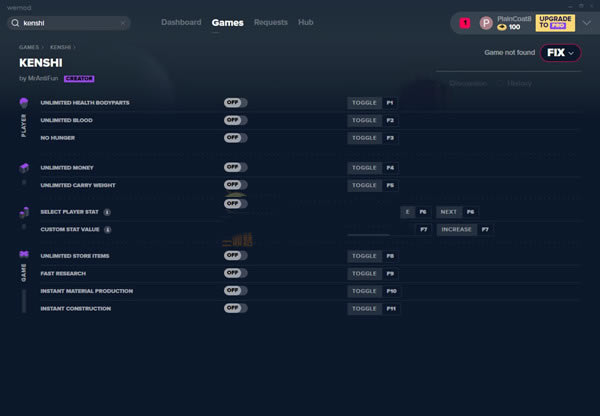600x416 pixels.
Task: Enable the Unlimited Blood switch
Action: point(236,120)
